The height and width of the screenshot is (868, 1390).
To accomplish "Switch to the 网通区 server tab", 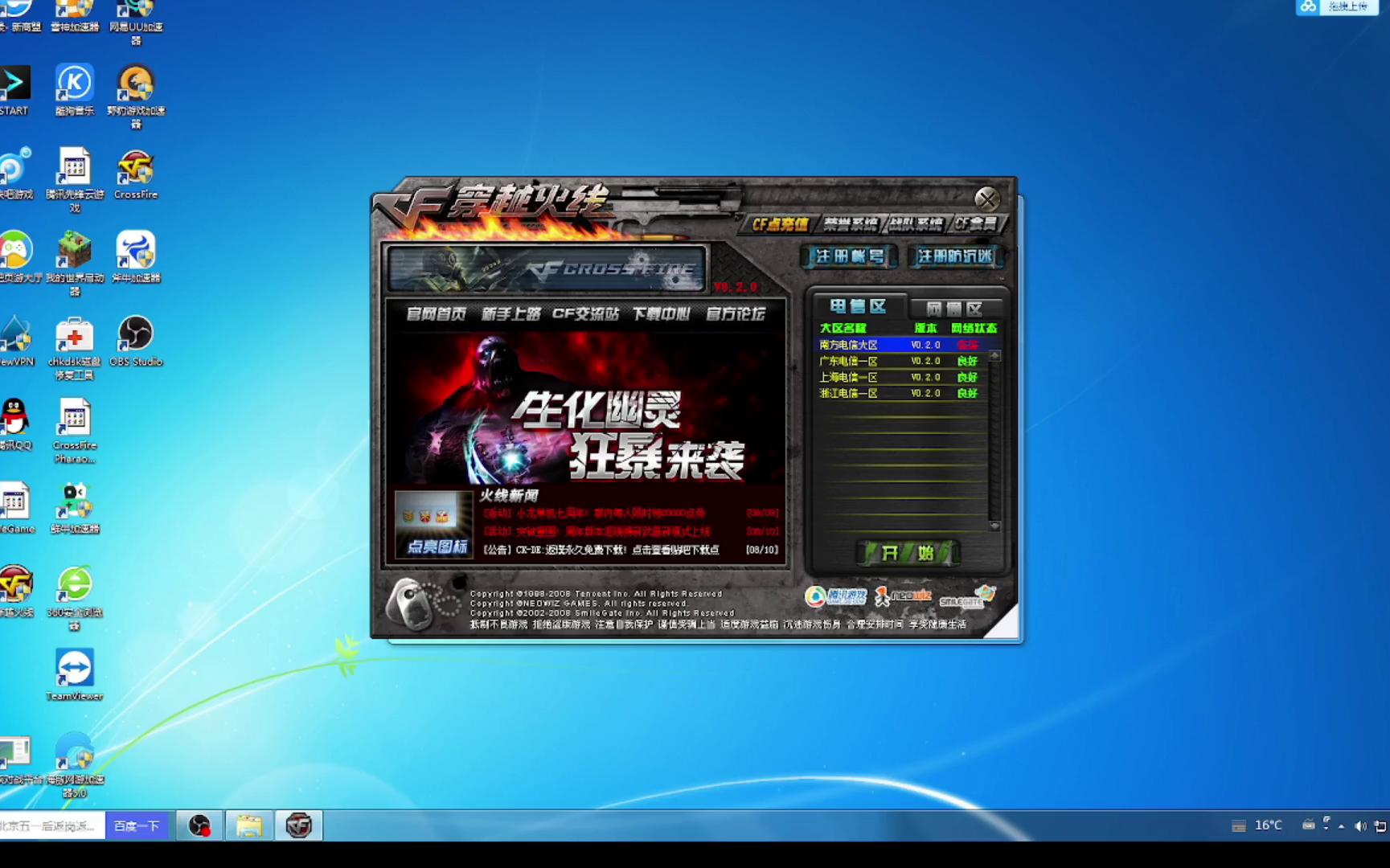I will [x=953, y=309].
